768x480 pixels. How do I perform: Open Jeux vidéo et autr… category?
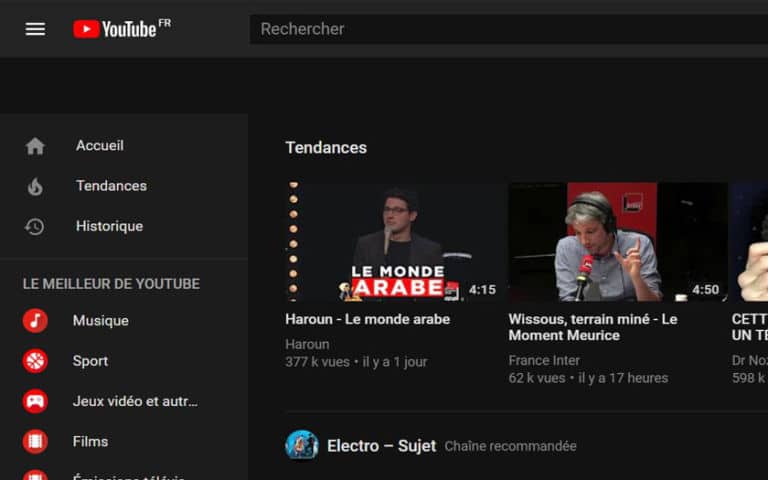135,401
